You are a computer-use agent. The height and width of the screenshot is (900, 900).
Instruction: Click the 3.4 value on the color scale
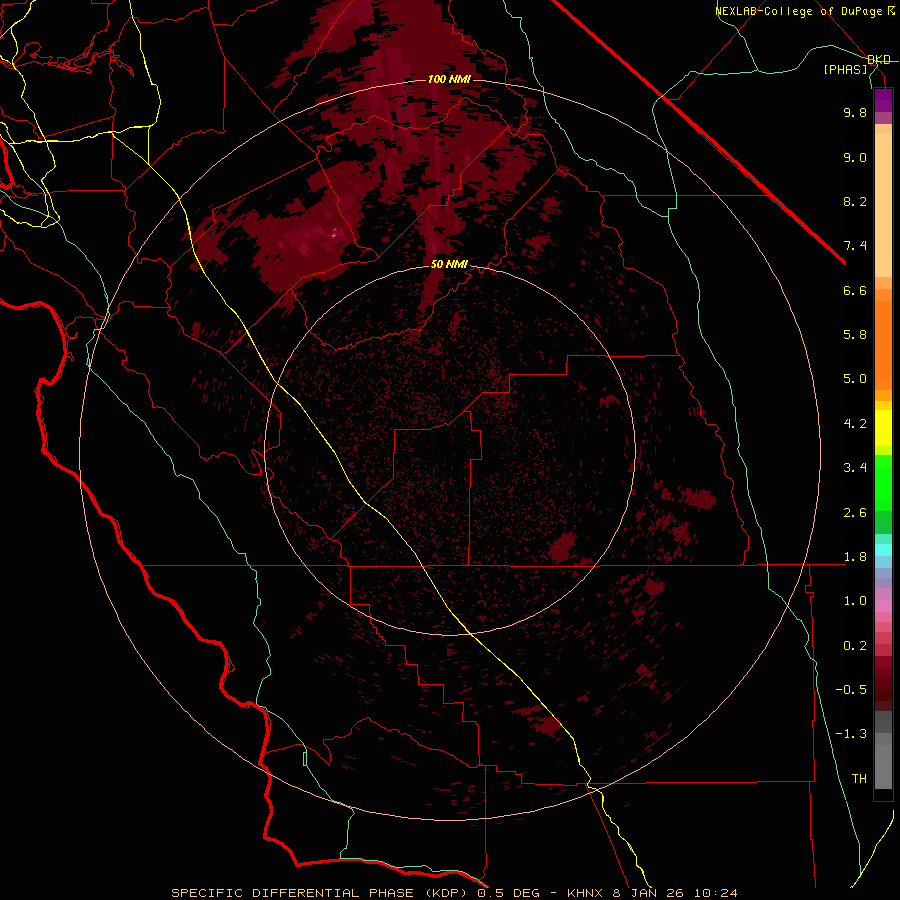[855, 468]
